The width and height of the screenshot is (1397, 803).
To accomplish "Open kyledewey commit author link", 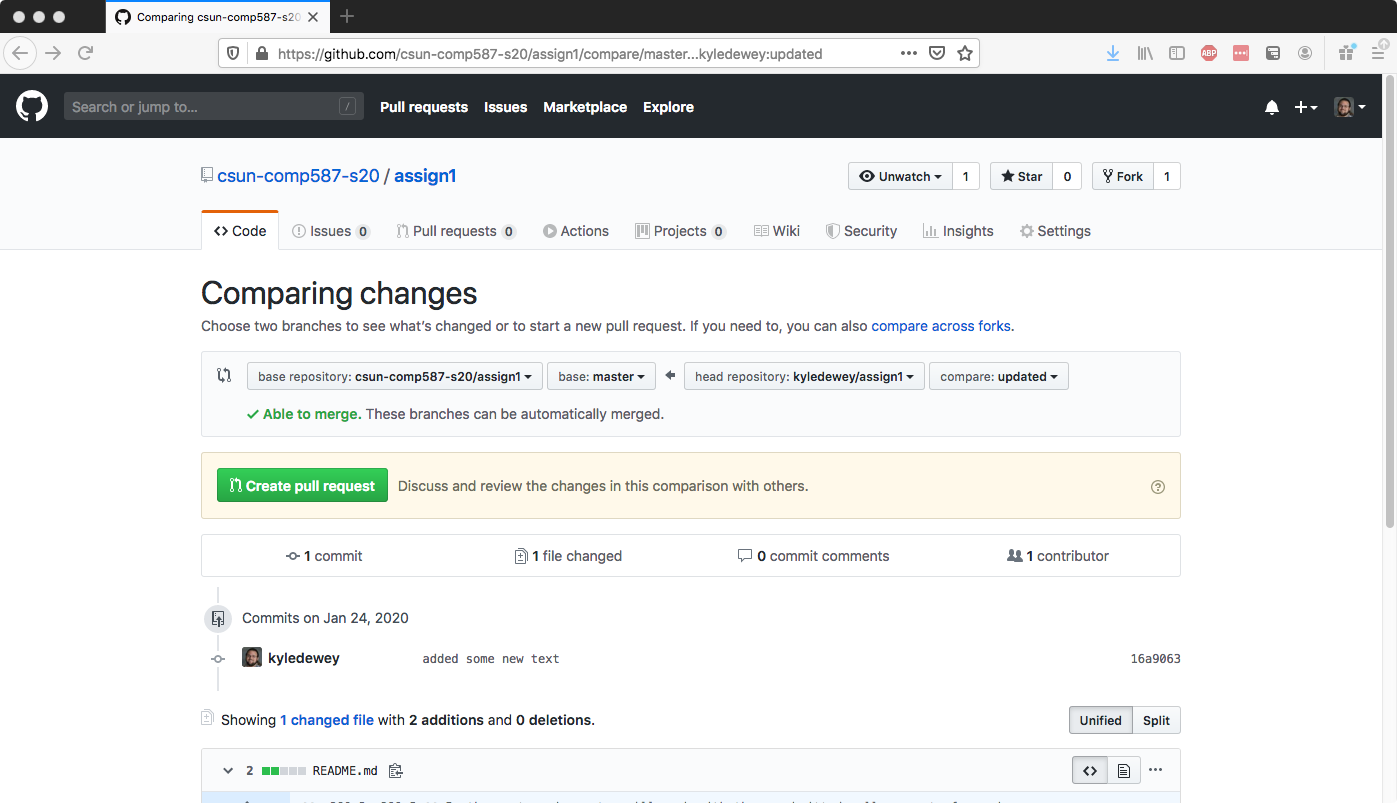I will pos(304,658).
